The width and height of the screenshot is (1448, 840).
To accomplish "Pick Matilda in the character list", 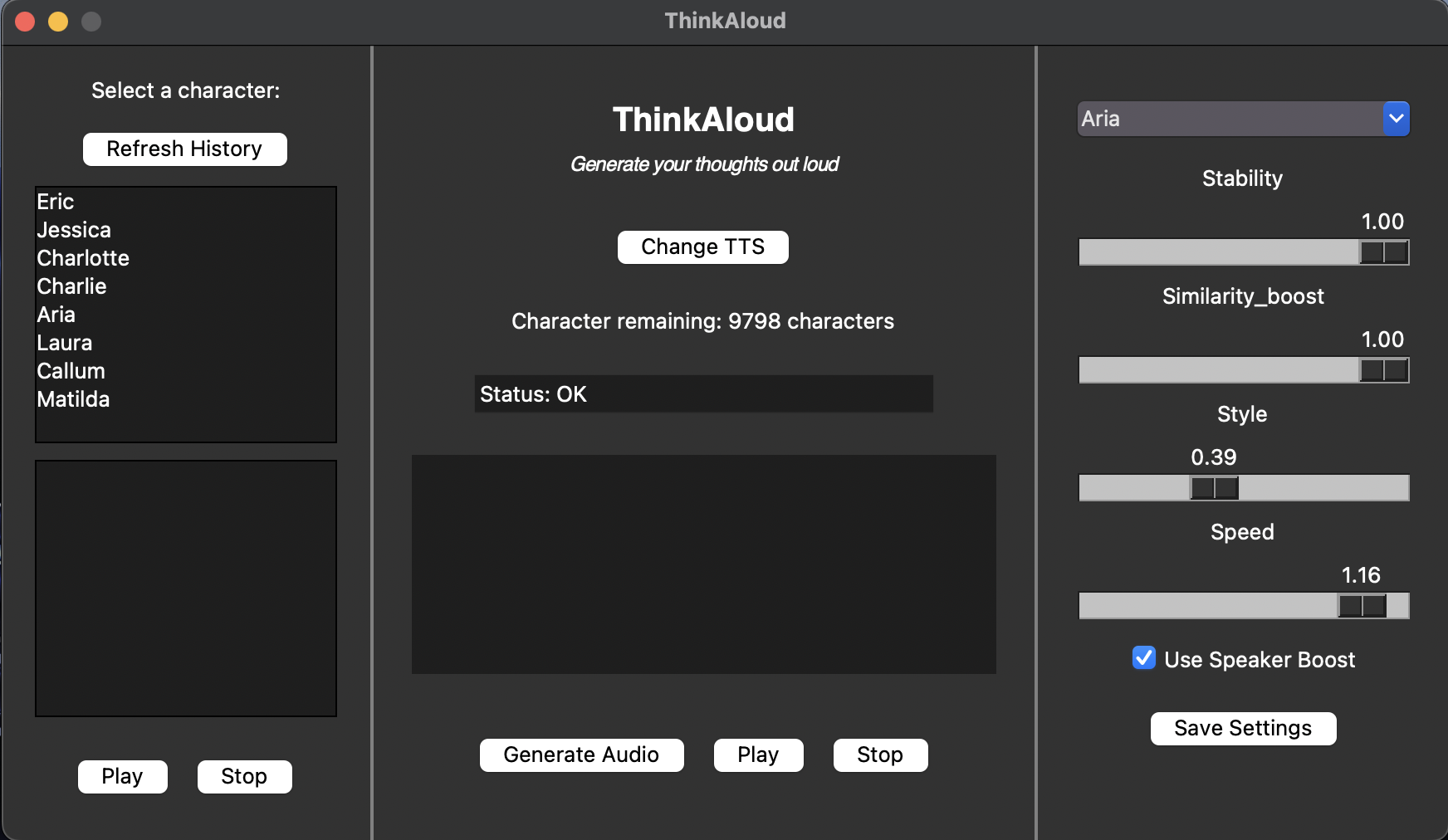I will [185, 399].
